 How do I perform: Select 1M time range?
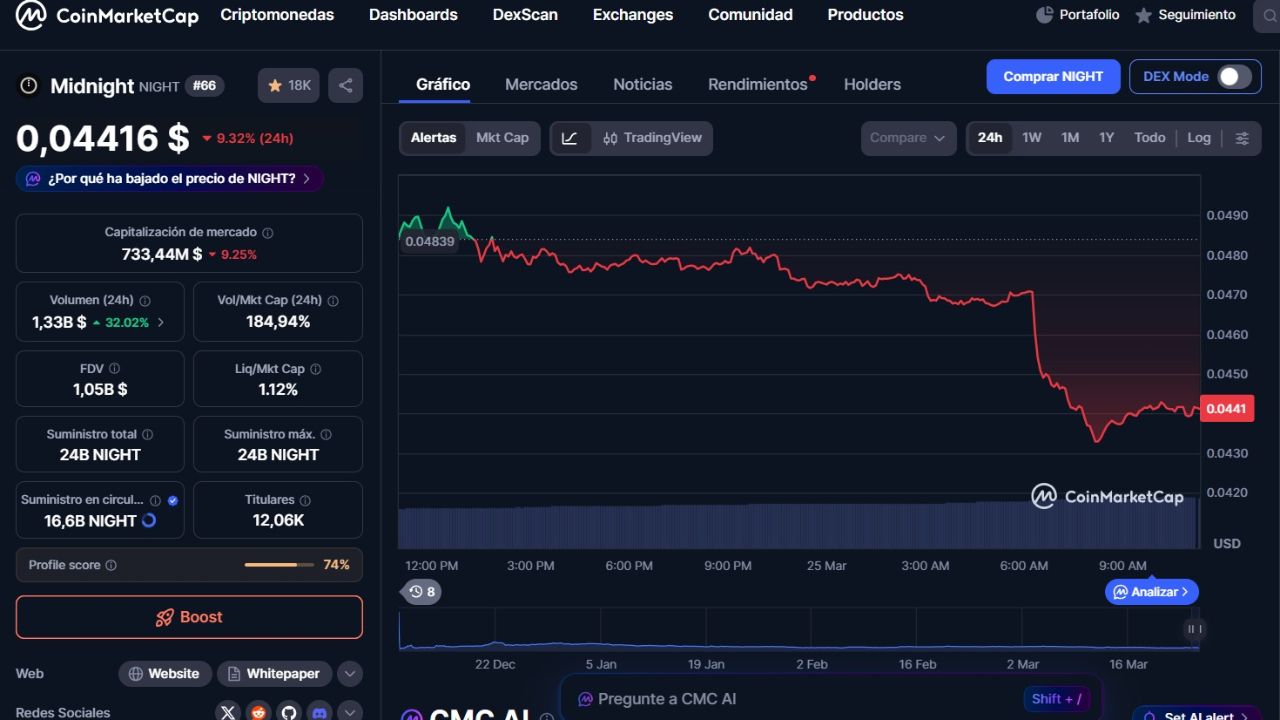coord(1070,138)
